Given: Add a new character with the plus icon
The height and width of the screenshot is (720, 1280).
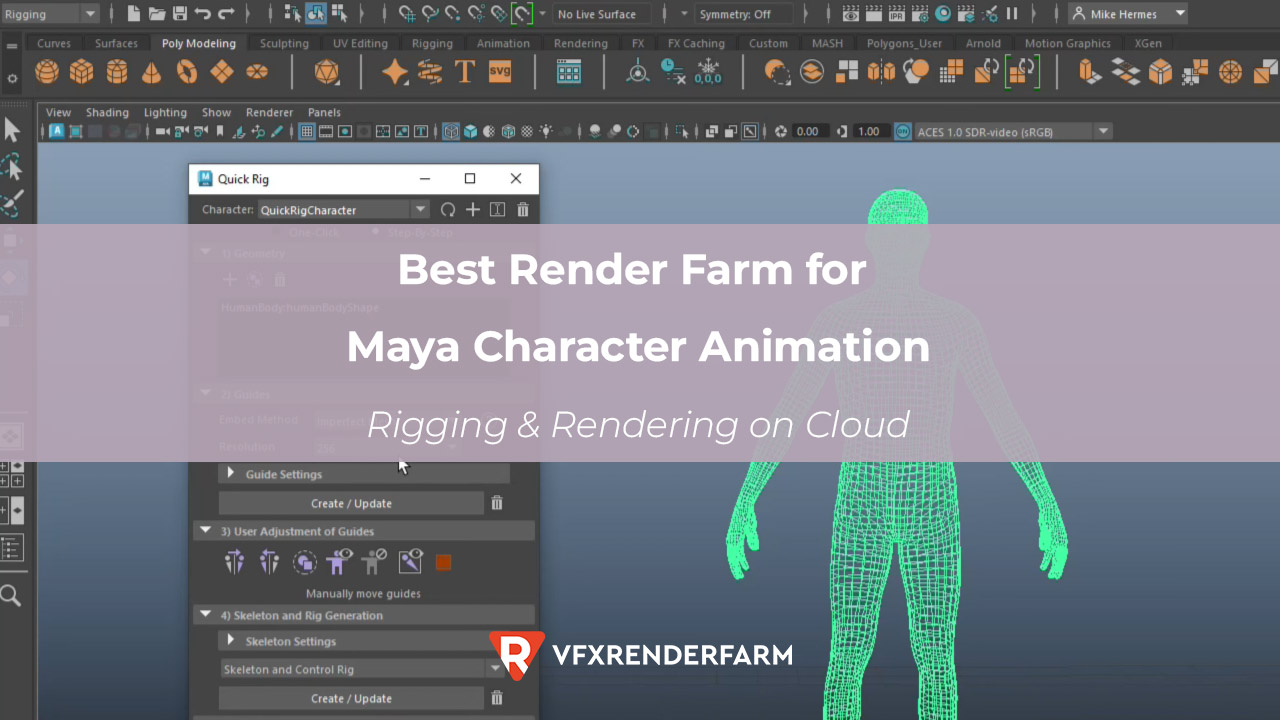Looking at the screenshot, I should click(x=472, y=209).
